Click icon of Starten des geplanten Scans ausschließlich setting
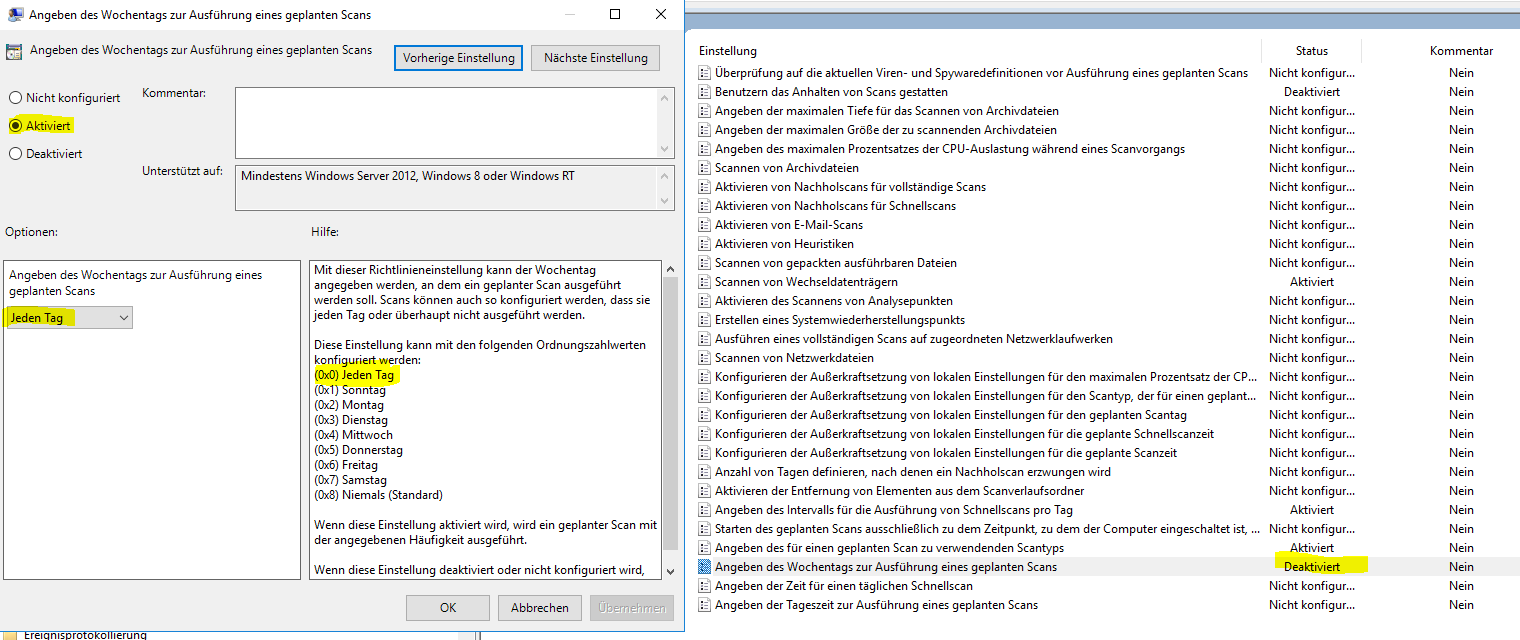 click(x=704, y=529)
